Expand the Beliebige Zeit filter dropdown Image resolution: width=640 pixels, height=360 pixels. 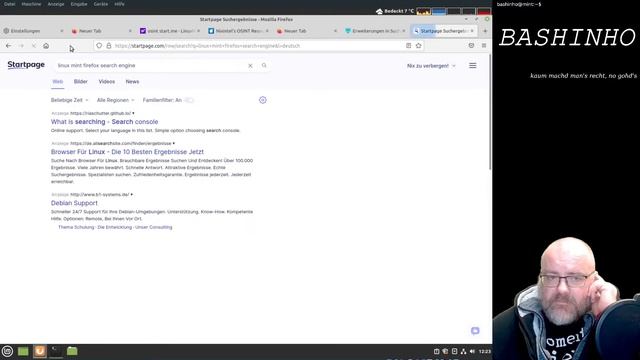click(x=69, y=100)
